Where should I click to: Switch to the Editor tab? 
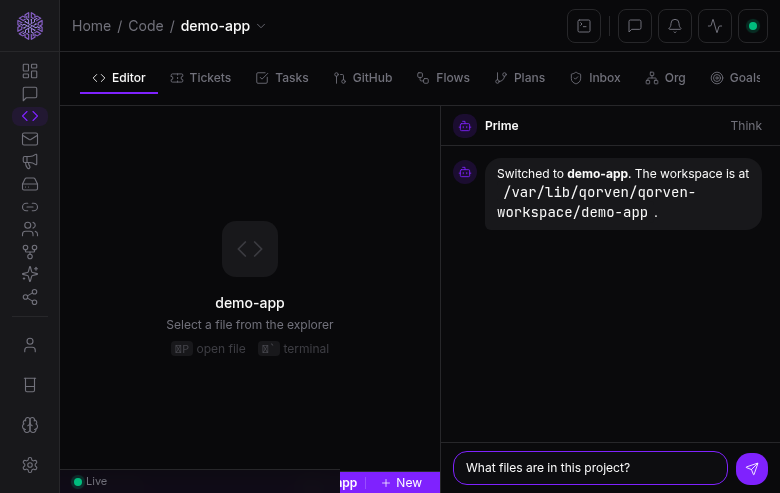pos(119,78)
